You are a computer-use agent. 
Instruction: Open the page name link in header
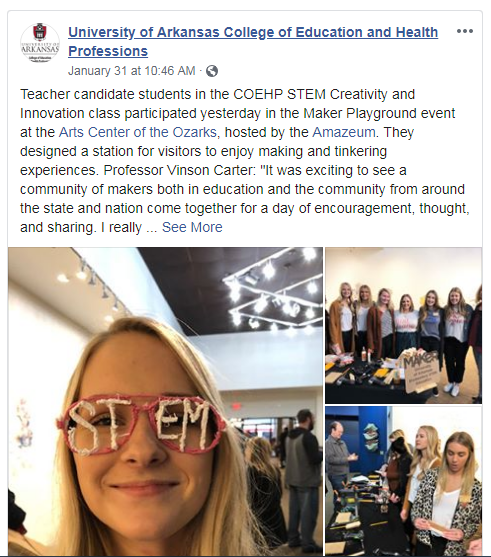coord(253,42)
